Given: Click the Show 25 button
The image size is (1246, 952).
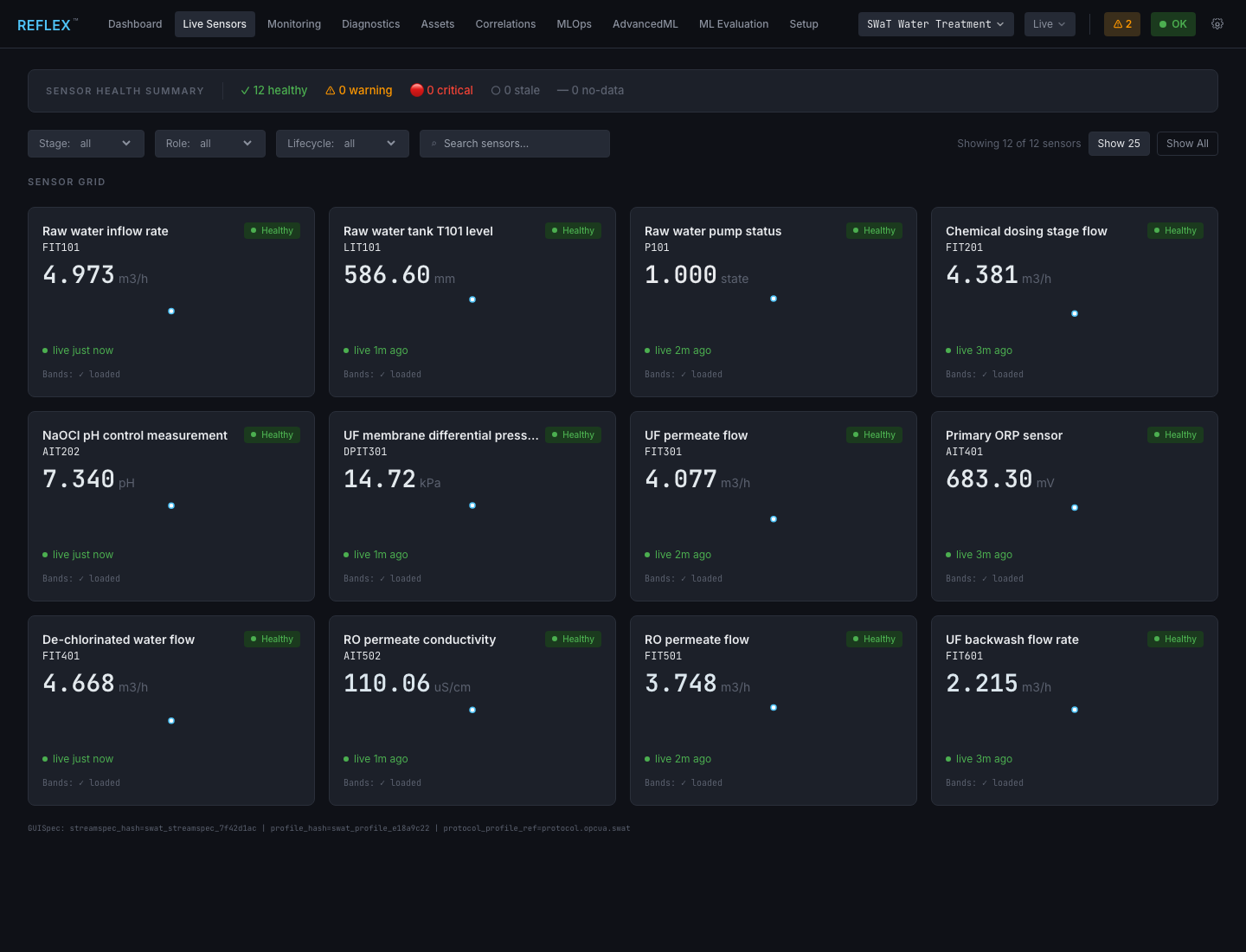Looking at the screenshot, I should point(1119,144).
